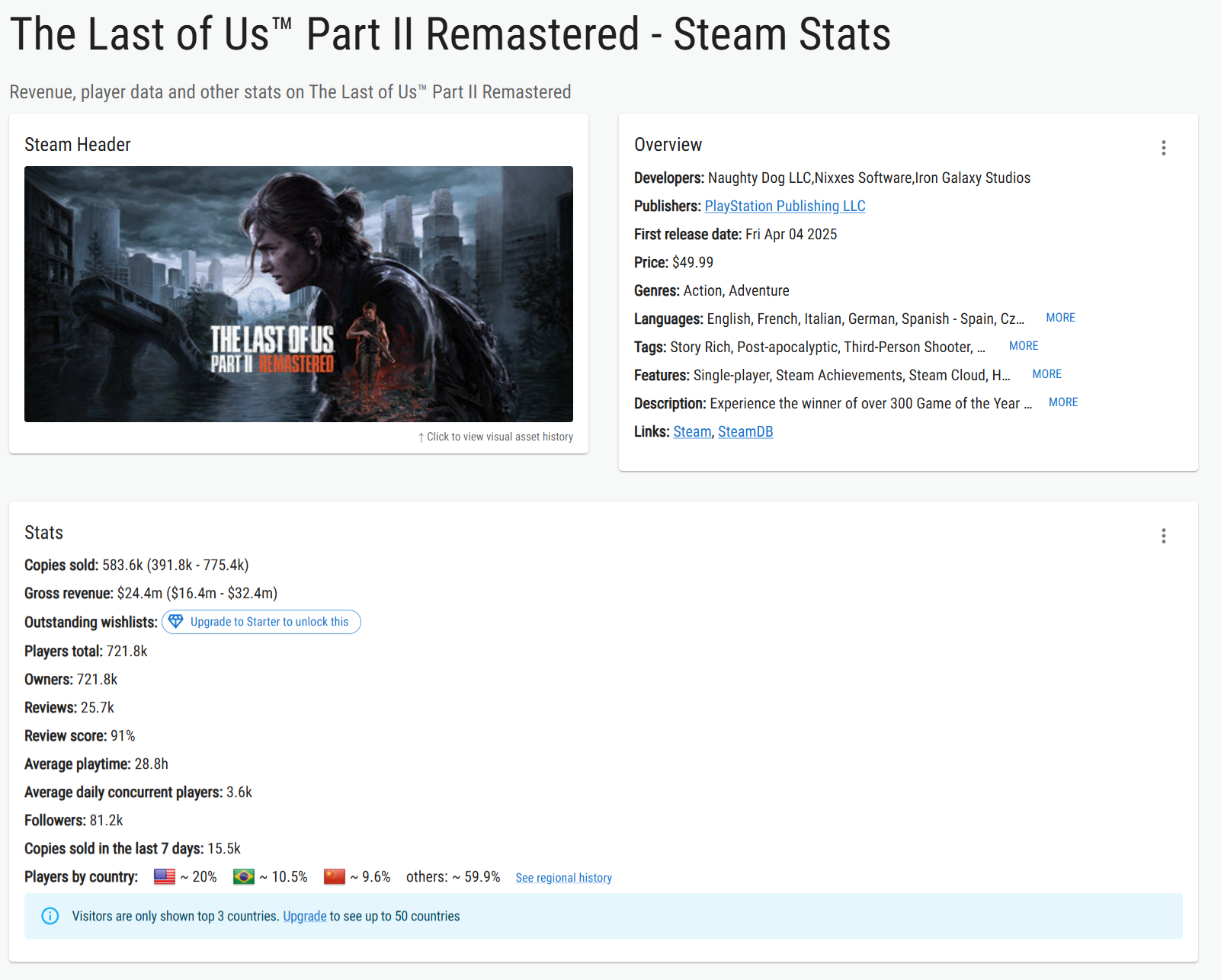1221x980 pixels.
Task: Select the ~ 9.6% China share
Action: (370, 876)
